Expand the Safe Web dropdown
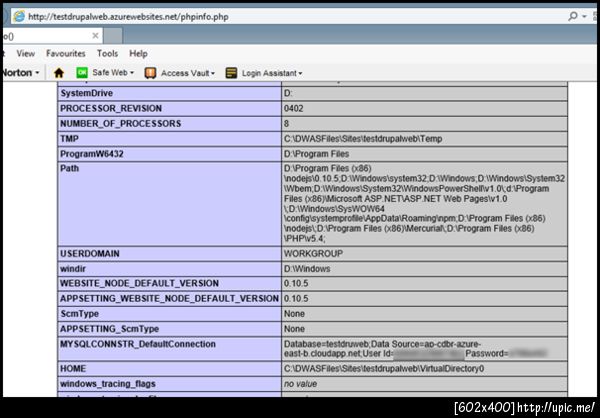 pyautogui.click(x=132, y=73)
